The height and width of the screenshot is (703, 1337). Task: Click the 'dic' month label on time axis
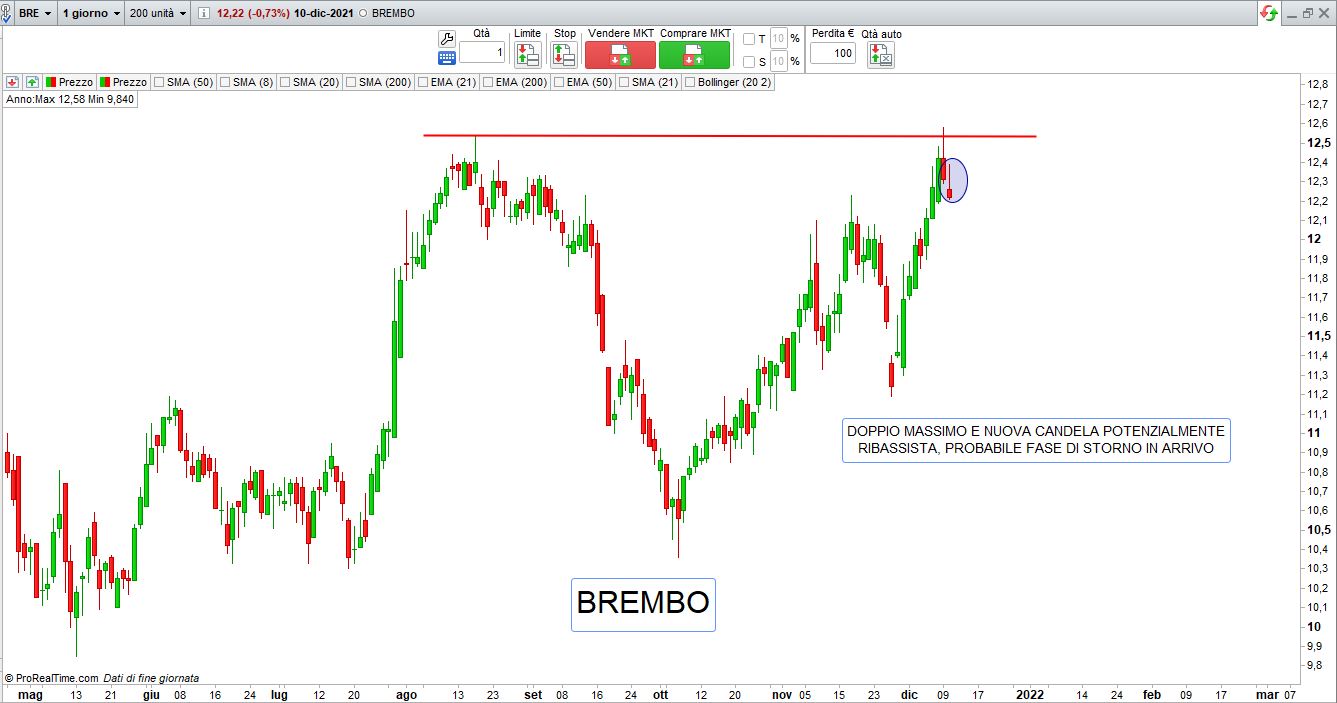point(909,694)
